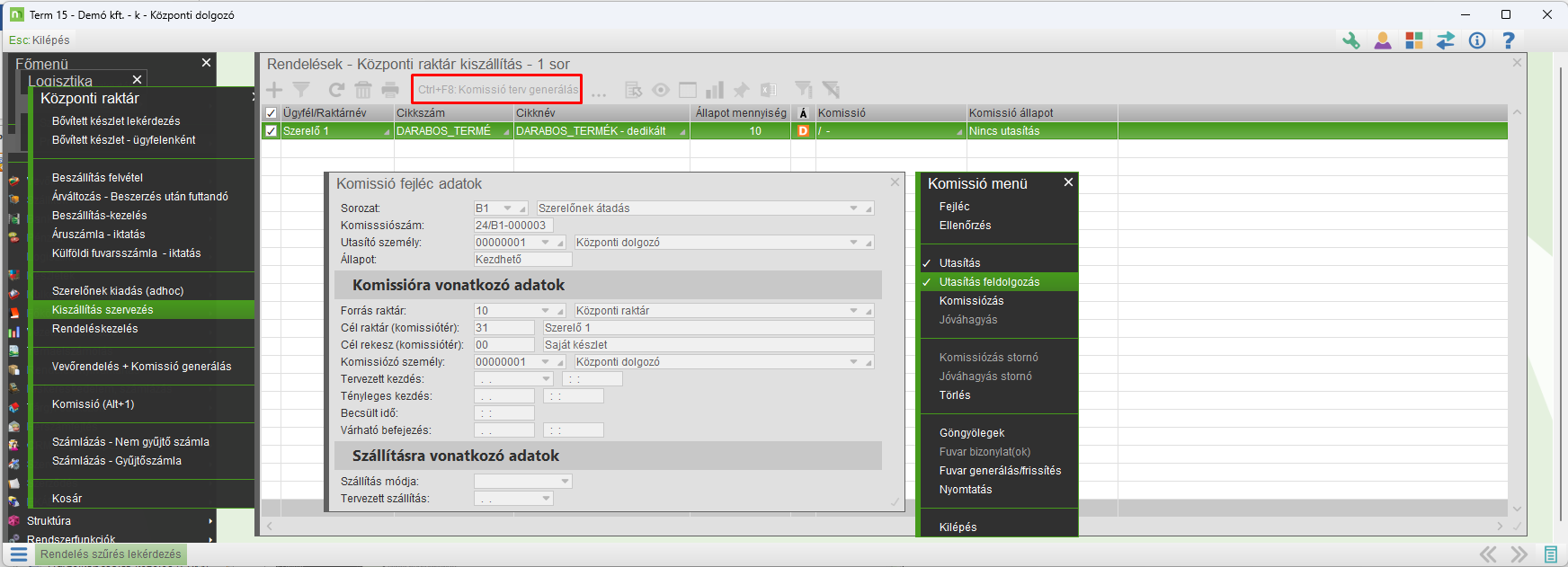Open the Tervezett kezdés date dropdown

pos(547,379)
